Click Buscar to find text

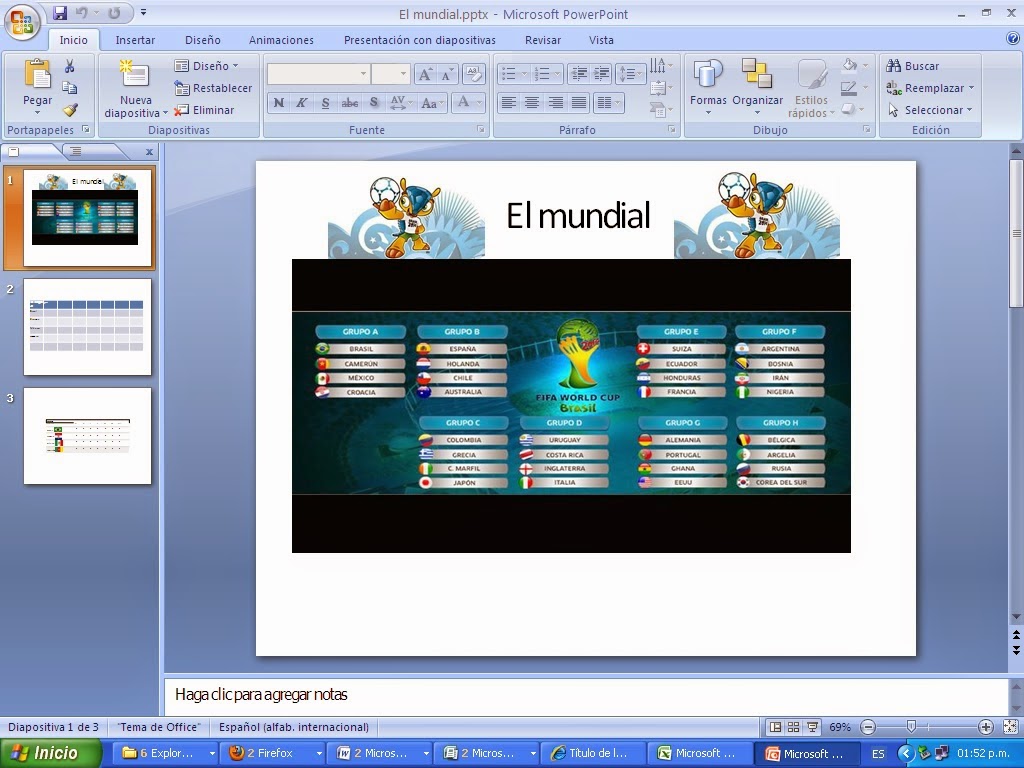point(913,66)
